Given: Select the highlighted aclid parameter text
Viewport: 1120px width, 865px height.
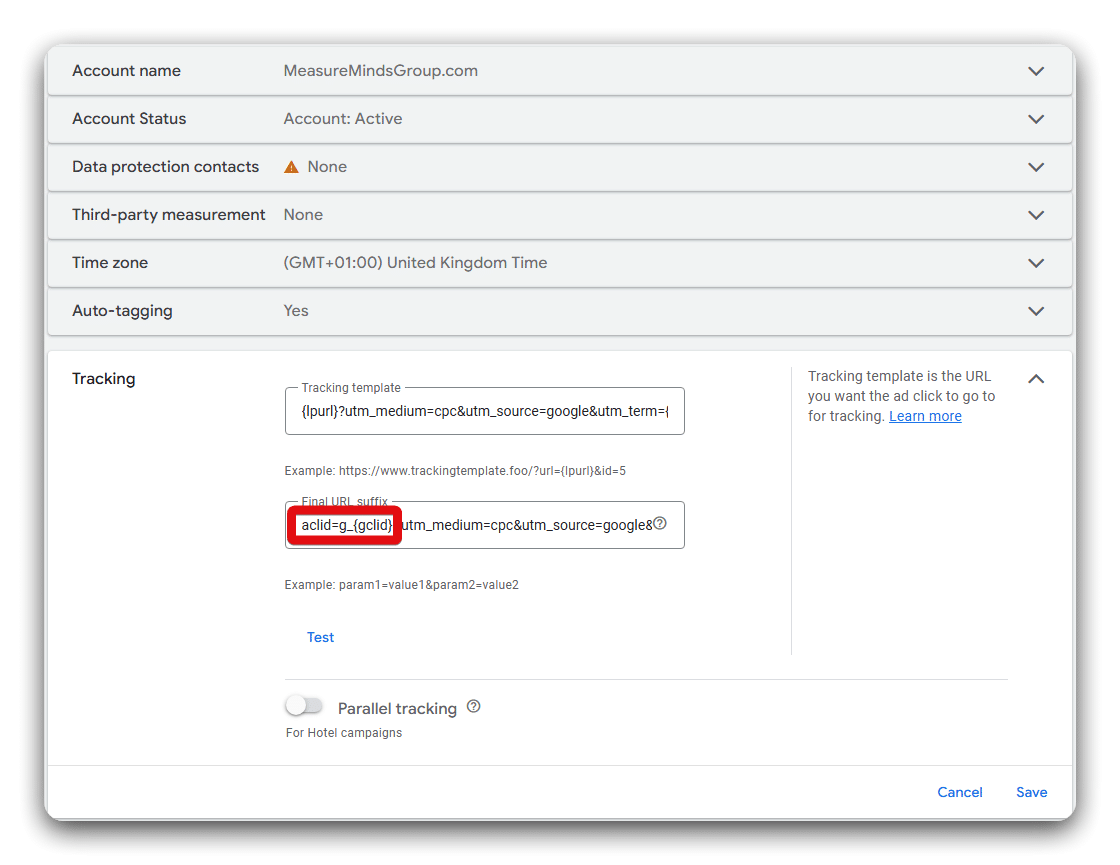Looking at the screenshot, I should pyautogui.click(x=344, y=525).
